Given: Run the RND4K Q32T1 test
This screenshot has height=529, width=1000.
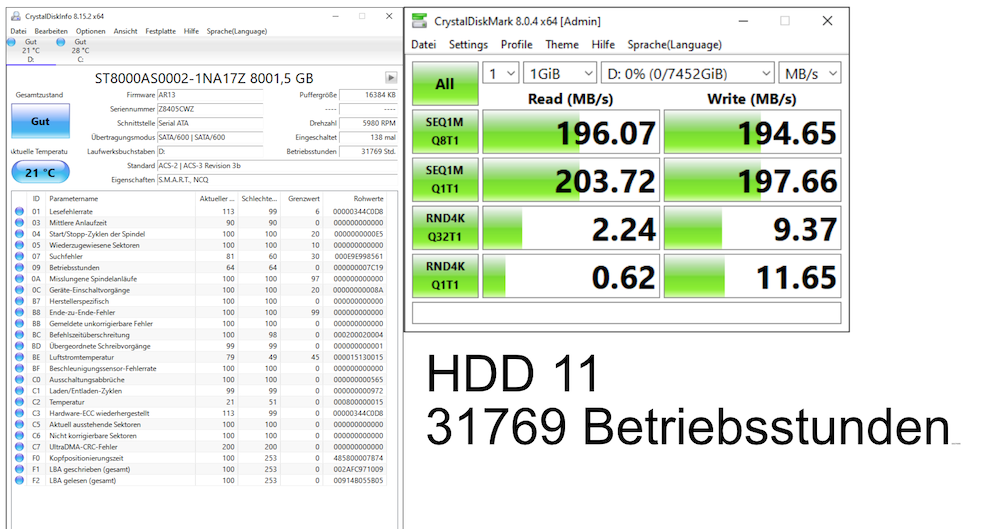Looking at the screenshot, I should pyautogui.click(x=445, y=227).
